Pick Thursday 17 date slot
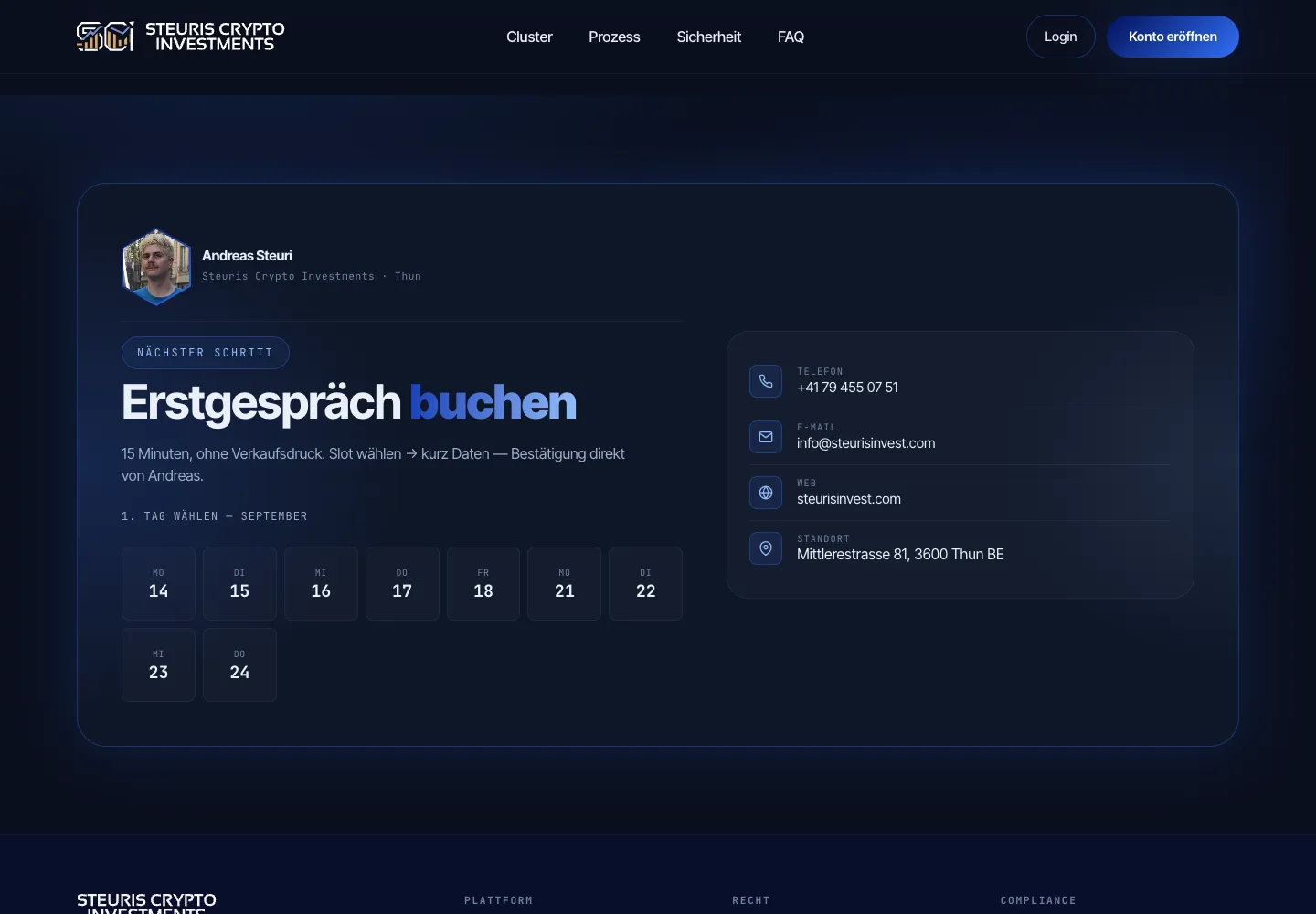 (x=402, y=583)
